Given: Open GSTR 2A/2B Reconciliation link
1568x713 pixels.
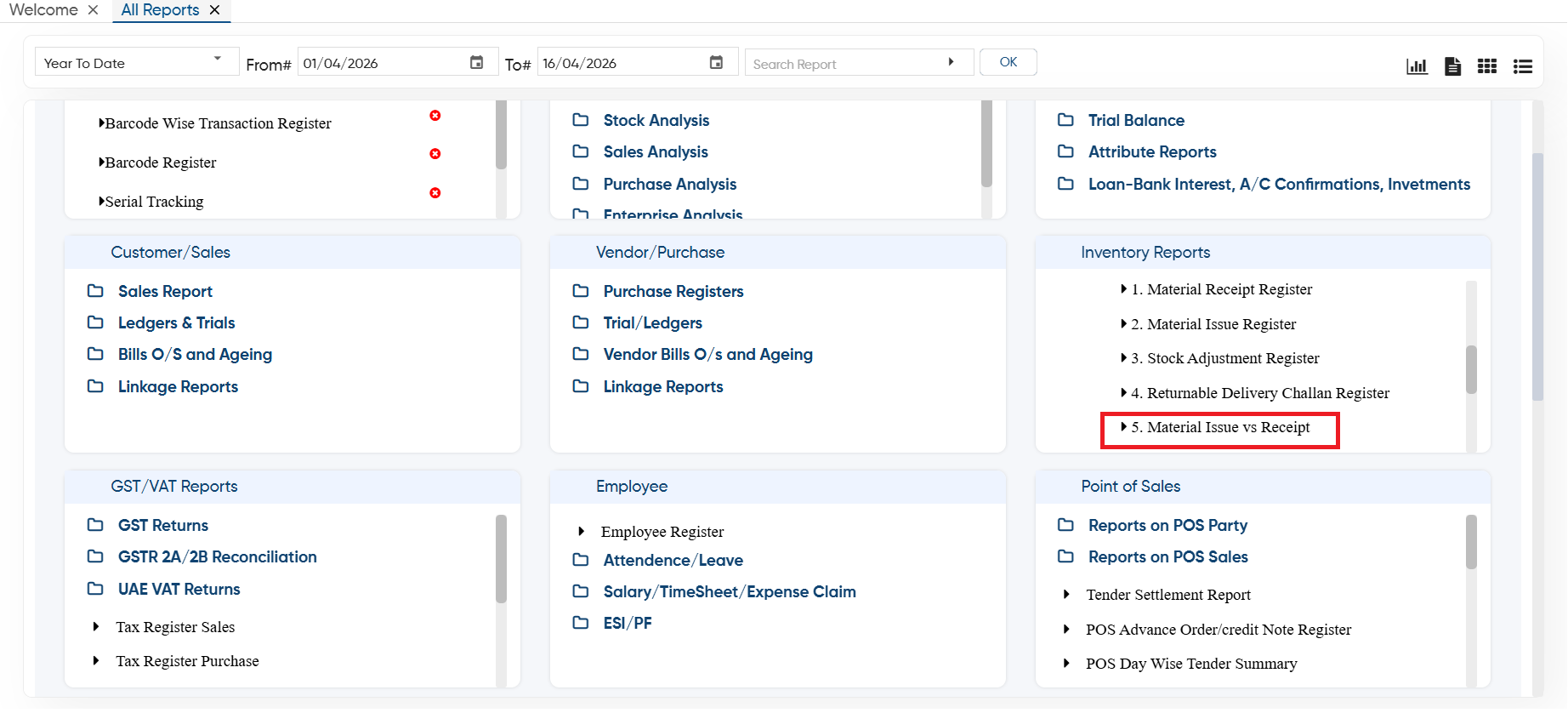Looking at the screenshot, I should tap(217, 557).
